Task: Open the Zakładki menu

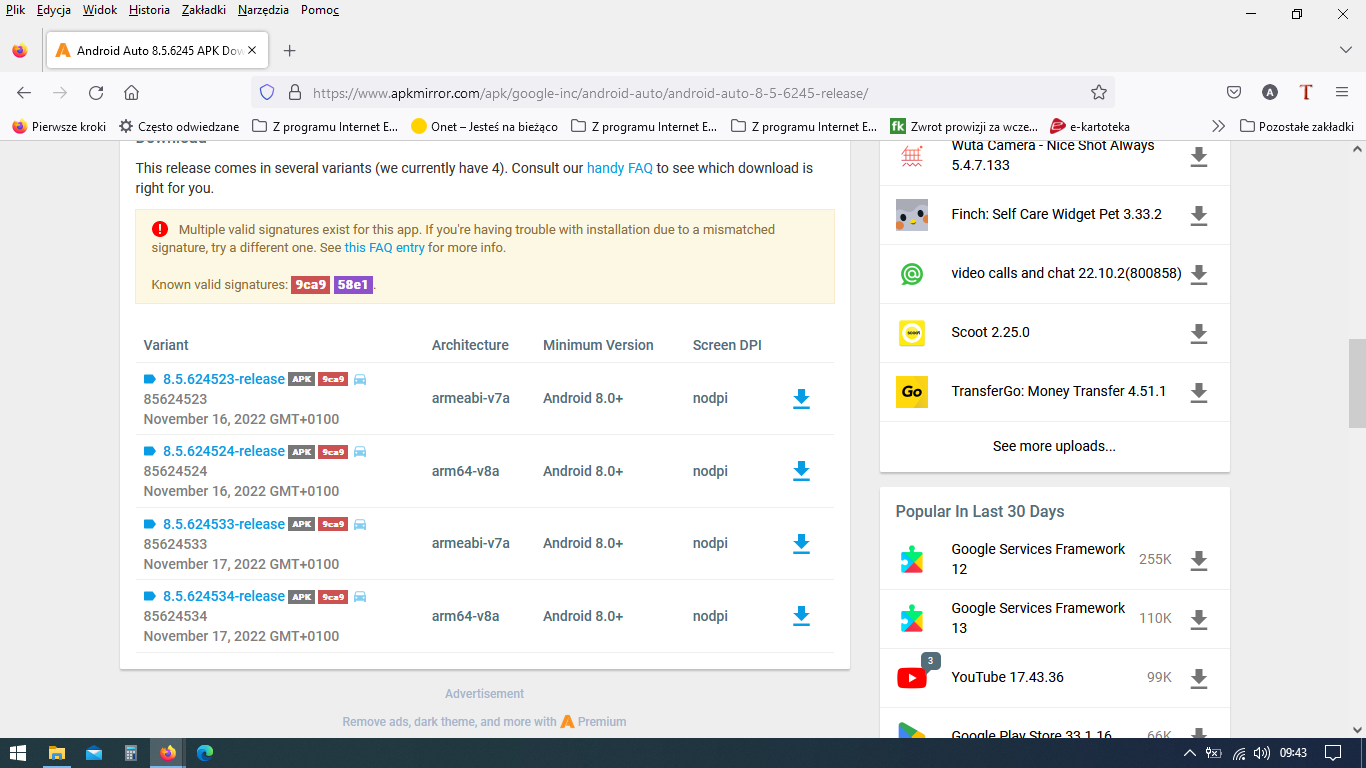Action: pos(204,10)
